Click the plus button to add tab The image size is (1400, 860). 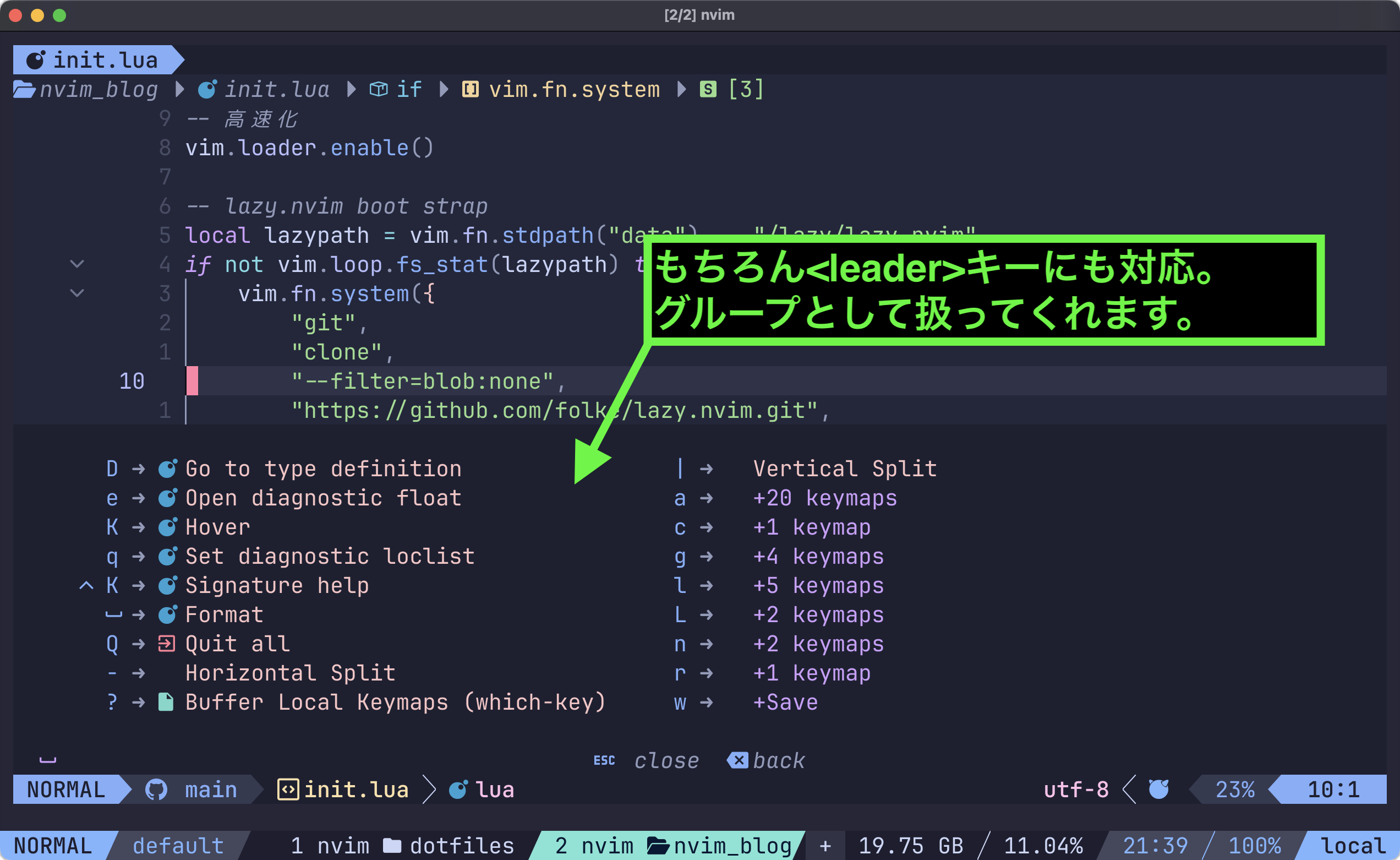825,846
